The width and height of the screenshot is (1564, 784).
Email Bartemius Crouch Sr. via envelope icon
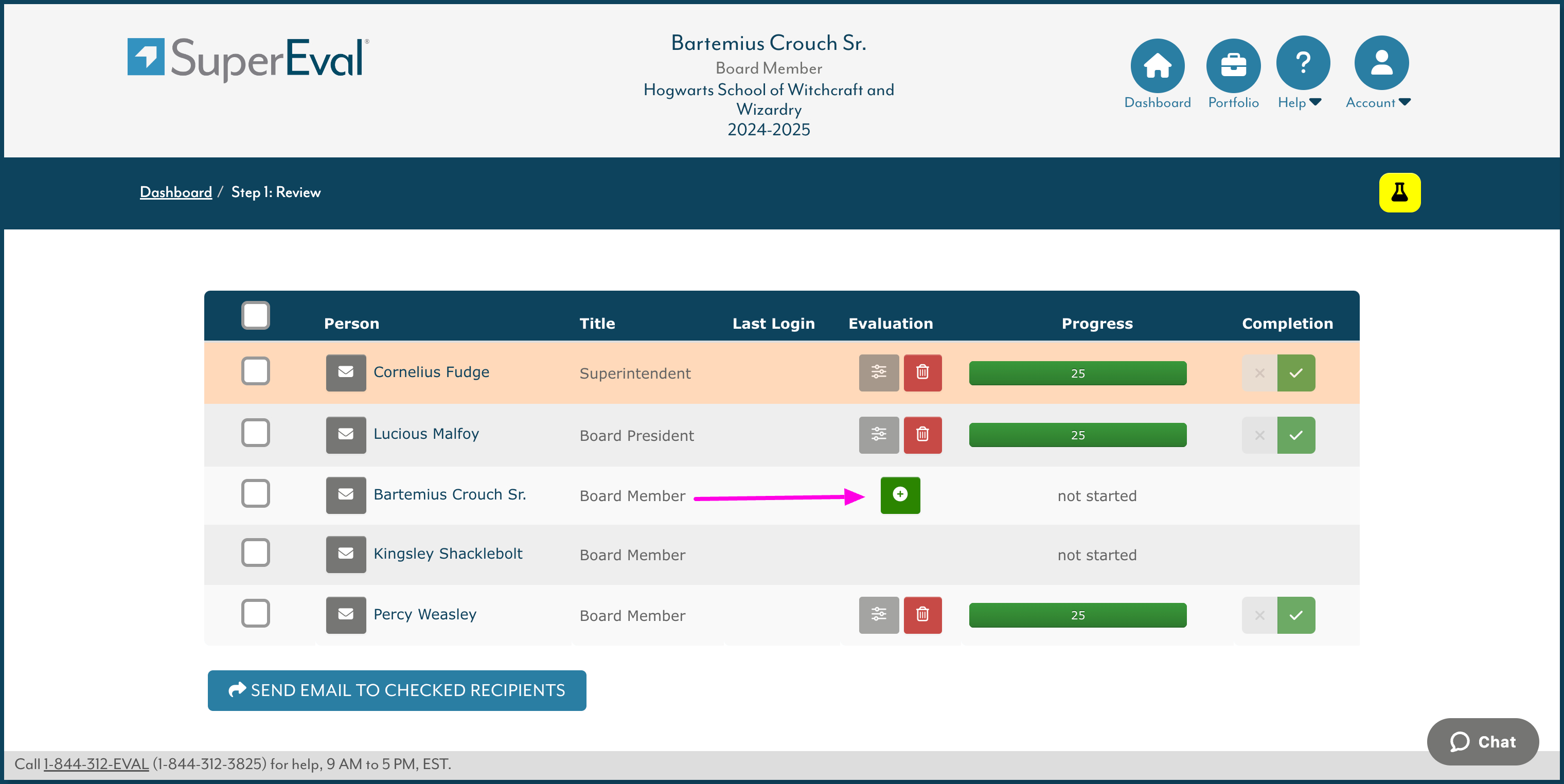pos(345,495)
